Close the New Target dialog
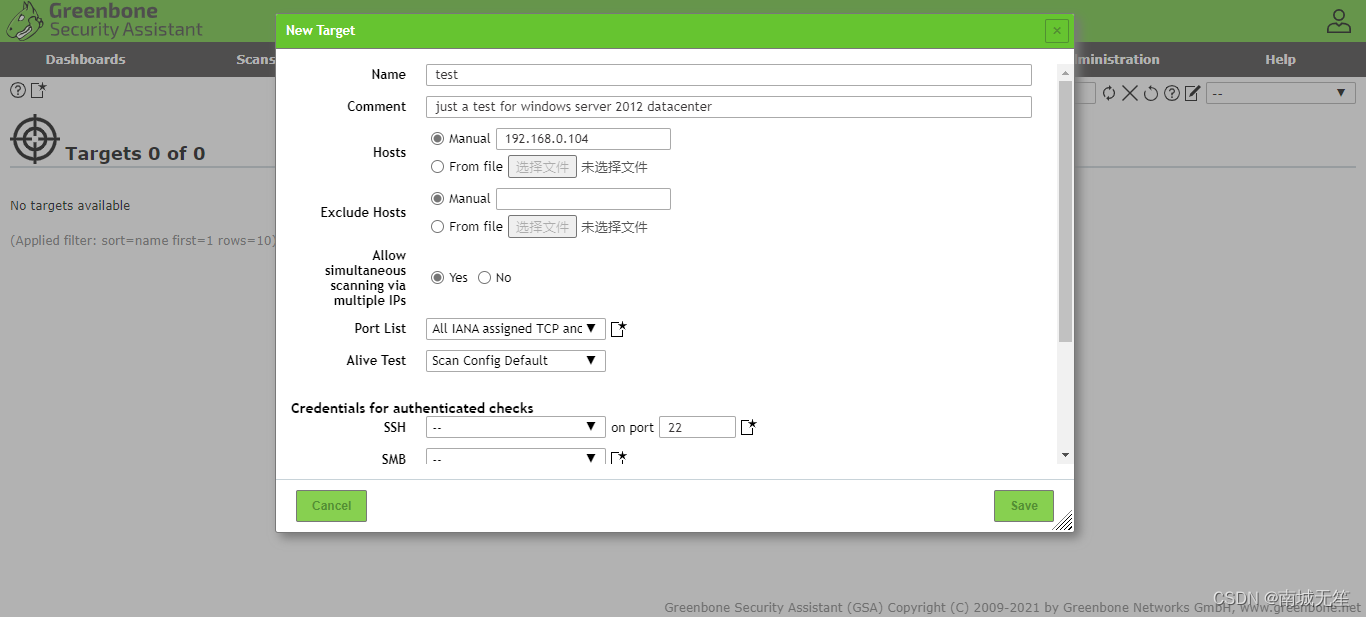The width and height of the screenshot is (1366, 617). (1057, 31)
